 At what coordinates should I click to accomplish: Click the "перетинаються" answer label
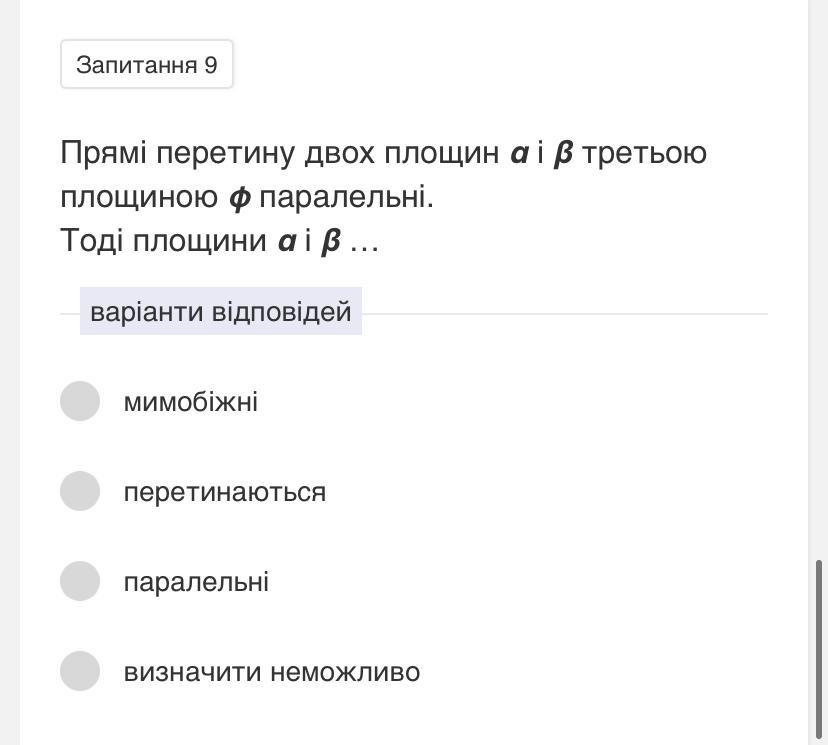tap(224, 492)
